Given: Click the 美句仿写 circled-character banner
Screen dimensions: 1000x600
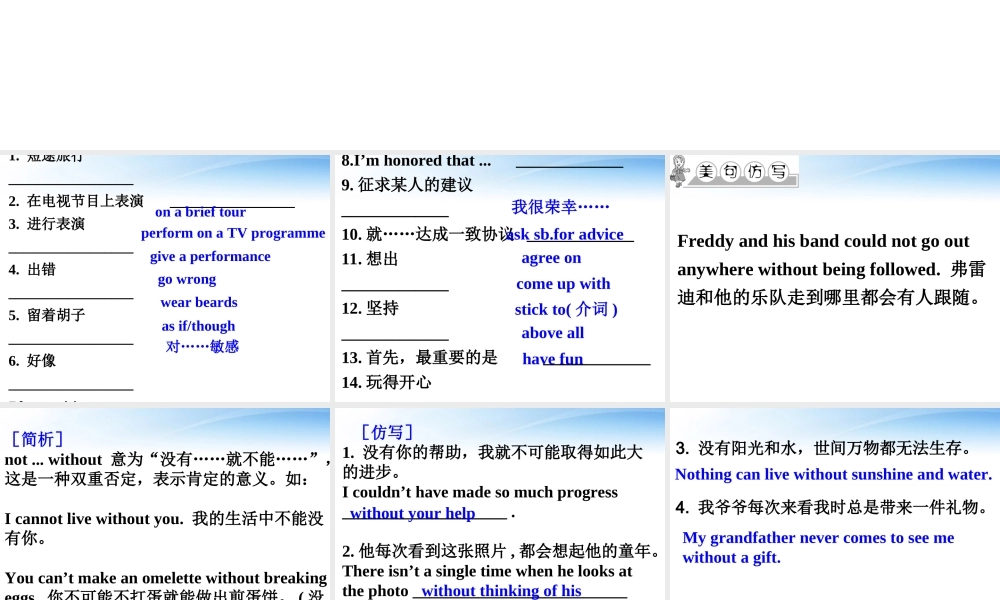Looking at the screenshot, I should pos(742,172).
